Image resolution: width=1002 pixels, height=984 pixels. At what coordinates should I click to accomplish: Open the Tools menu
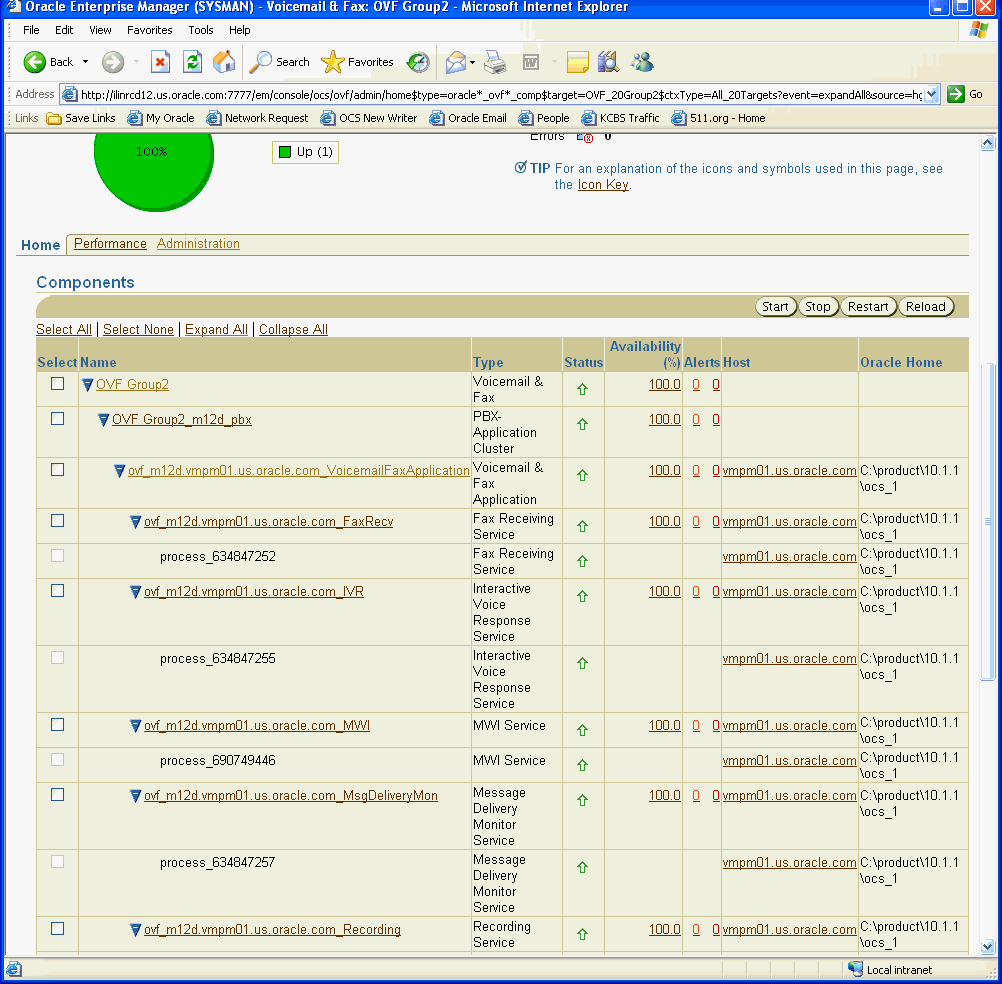pyautogui.click(x=200, y=30)
